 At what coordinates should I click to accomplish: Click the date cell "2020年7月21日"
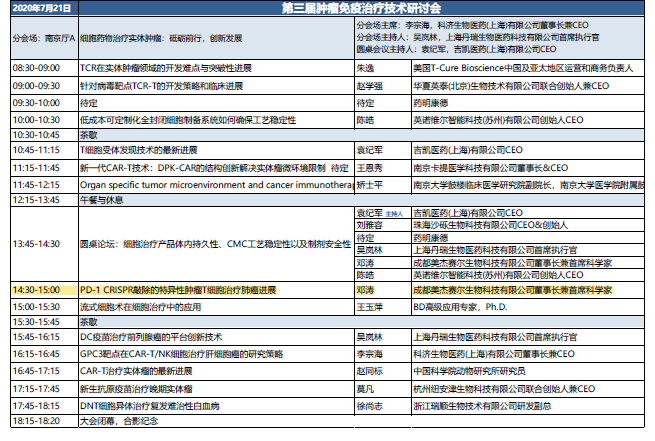tap(42, 8)
